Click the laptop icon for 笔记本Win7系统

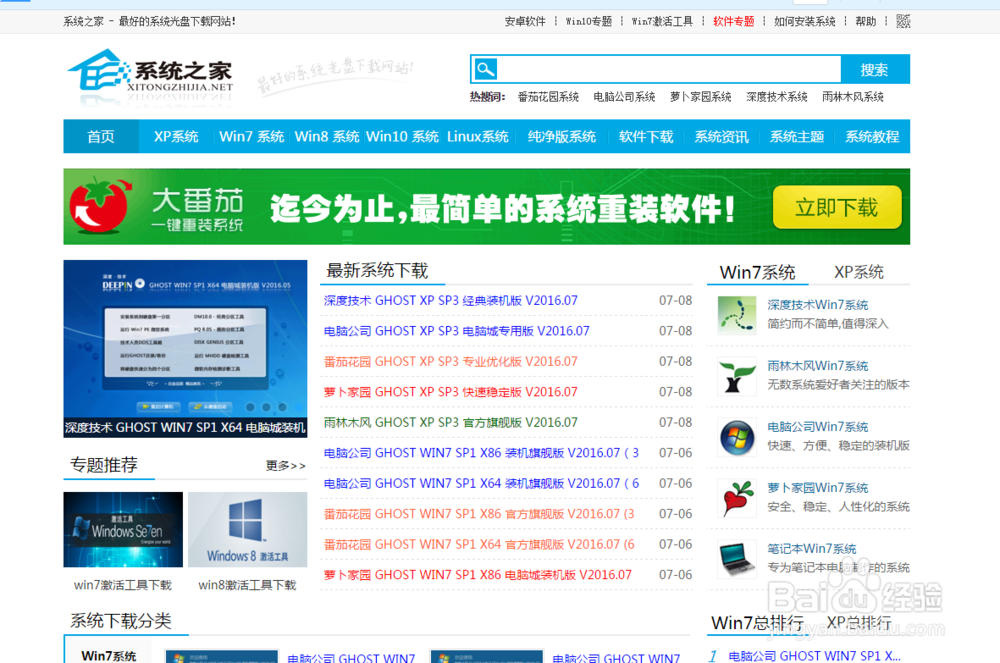click(736, 558)
